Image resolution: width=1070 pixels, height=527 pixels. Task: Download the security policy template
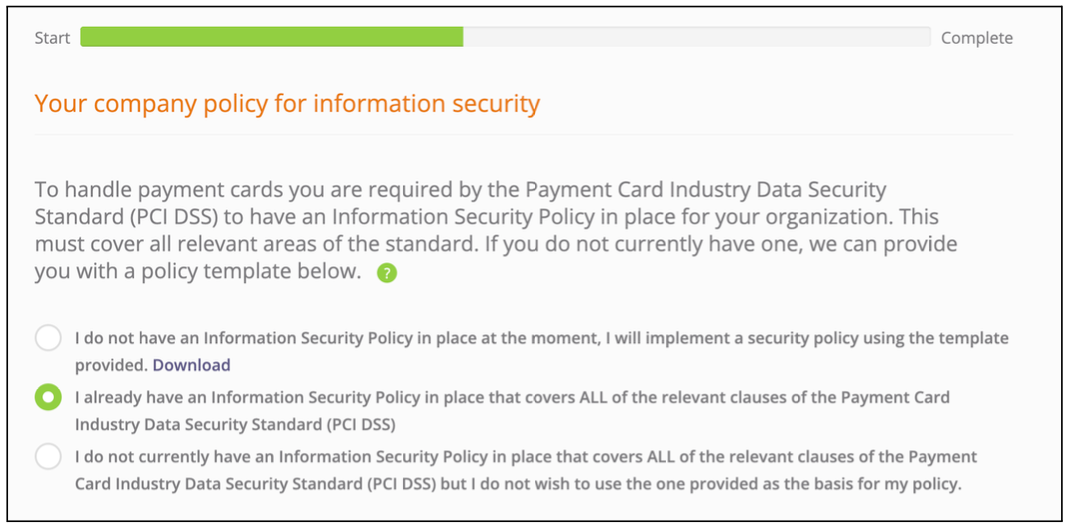click(191, 365)
